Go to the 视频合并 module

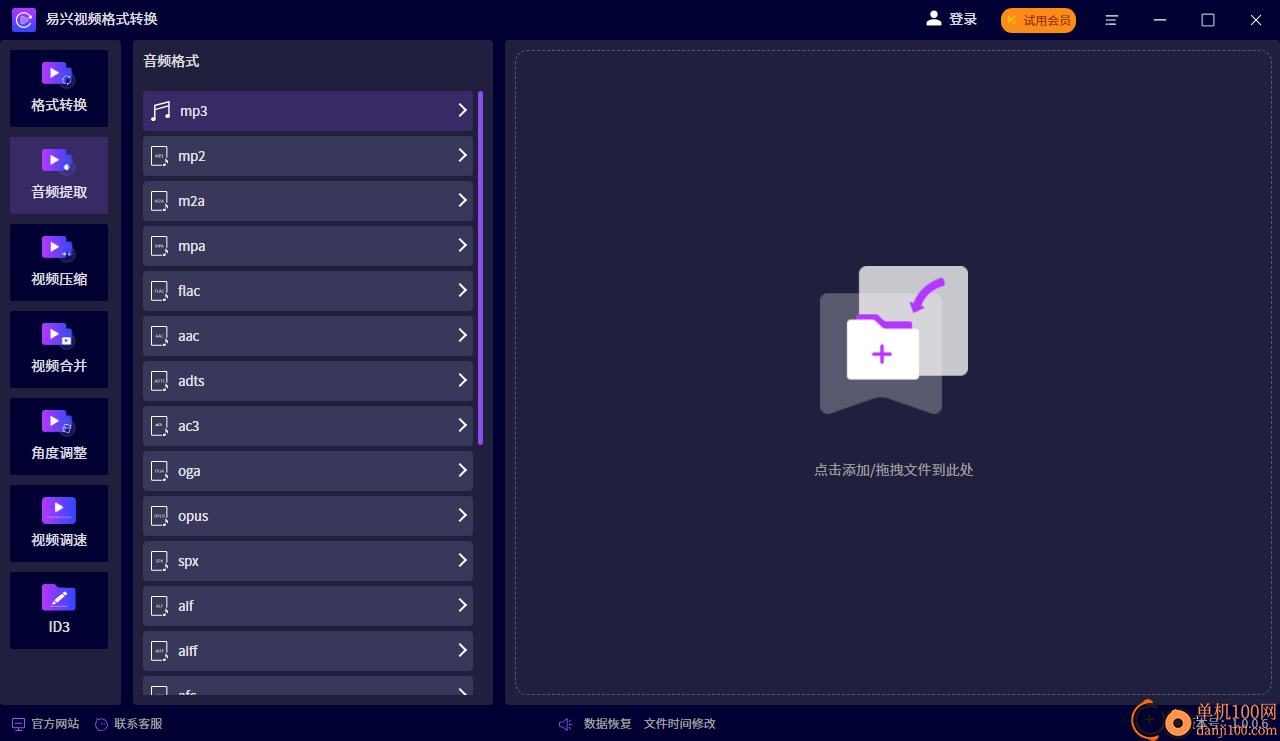point(59,349)
